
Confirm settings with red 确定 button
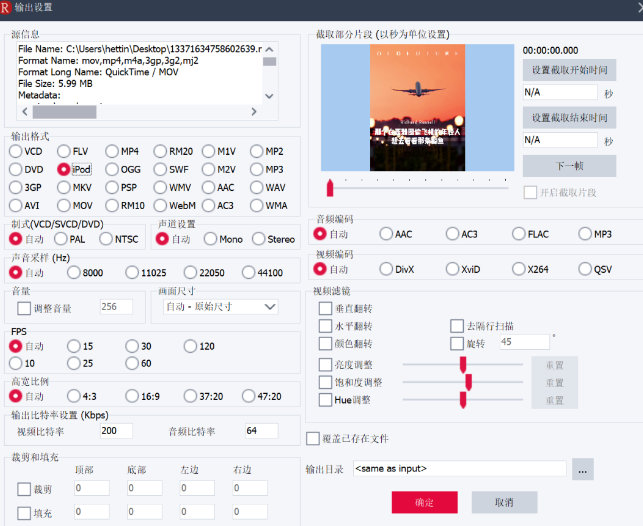click(424, 502)
